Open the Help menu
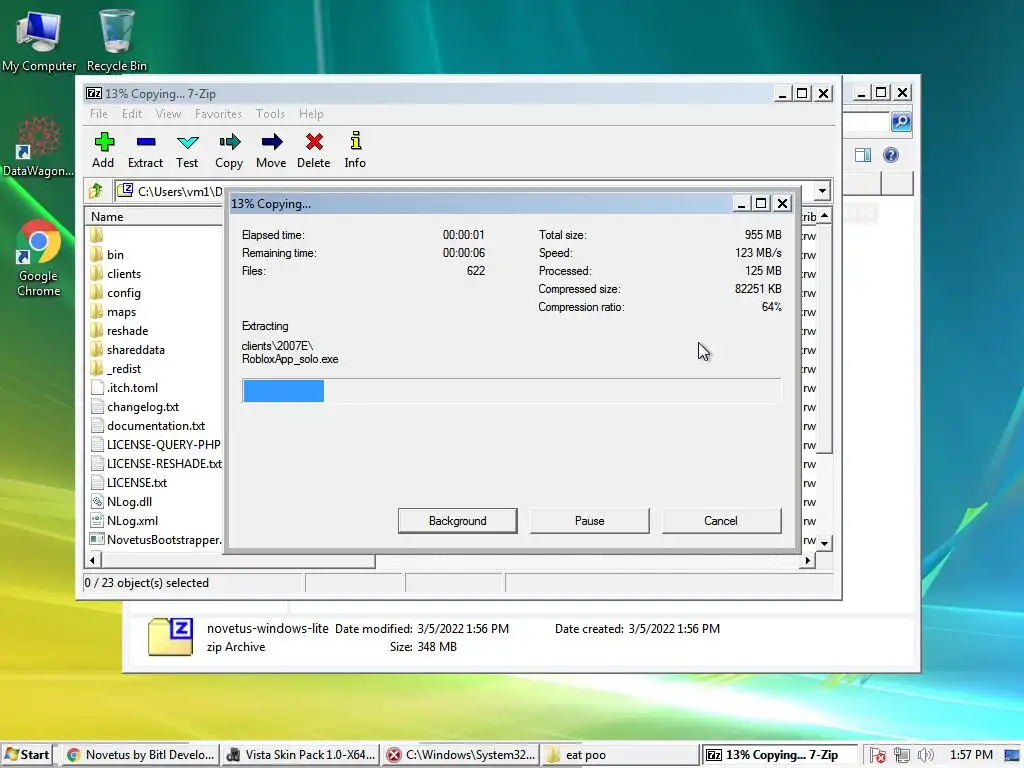This screenshot has height=768, width=1024. (x=311, y=114)
